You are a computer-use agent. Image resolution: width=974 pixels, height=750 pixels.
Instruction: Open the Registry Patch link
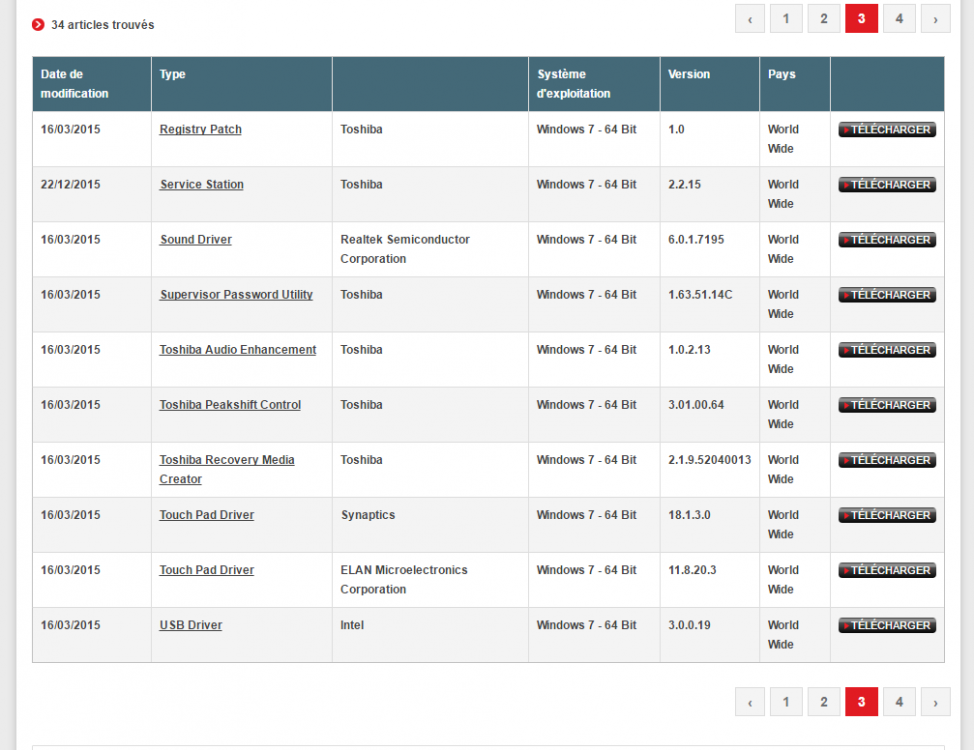200,130
